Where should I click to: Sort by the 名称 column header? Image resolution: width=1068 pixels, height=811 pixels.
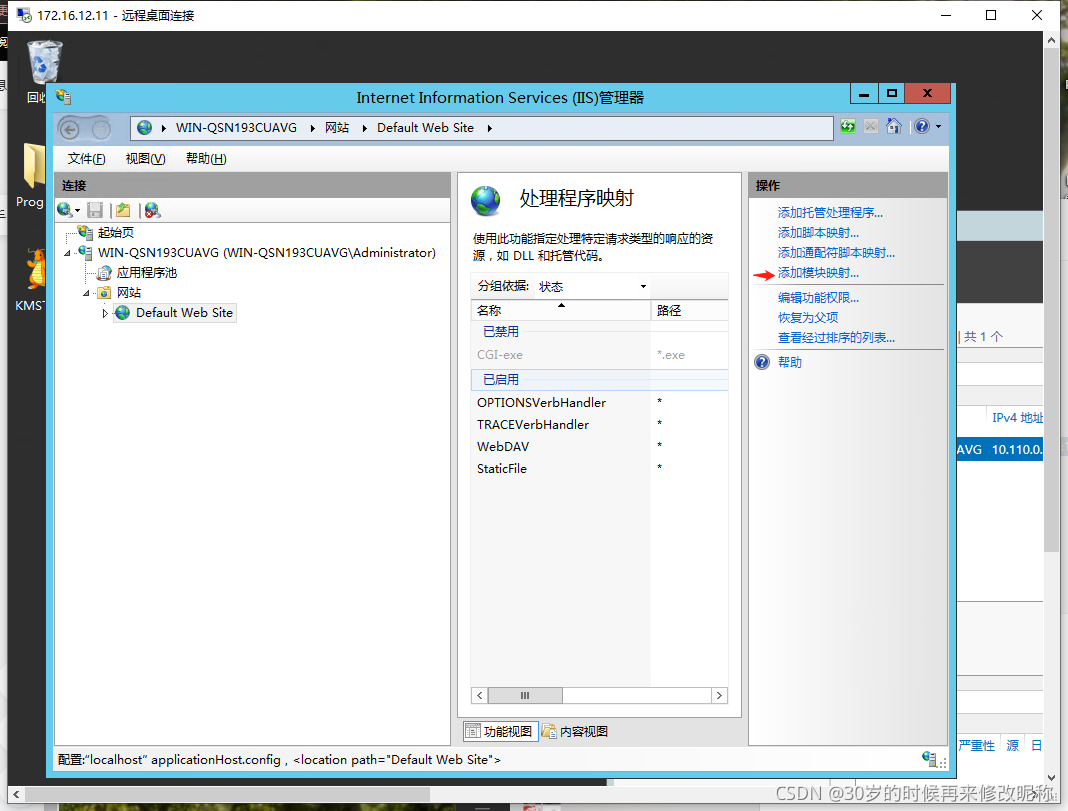click(561, 311)
